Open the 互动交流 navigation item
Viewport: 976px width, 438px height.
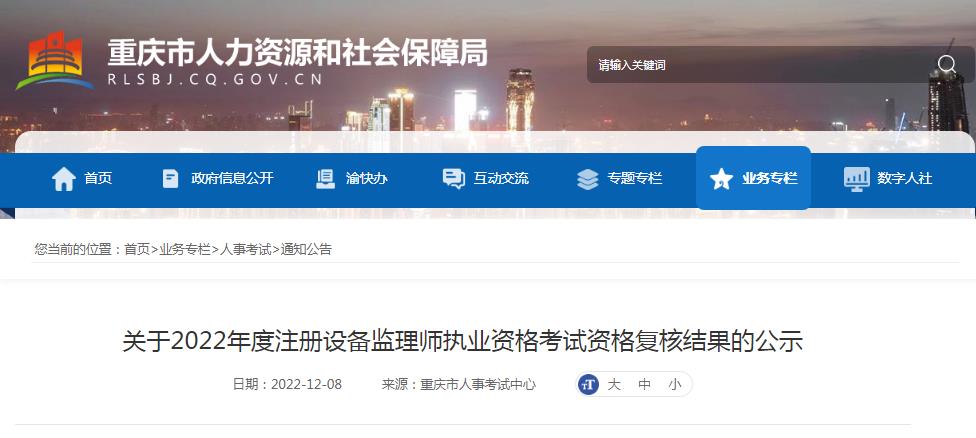tap(501, 179)
